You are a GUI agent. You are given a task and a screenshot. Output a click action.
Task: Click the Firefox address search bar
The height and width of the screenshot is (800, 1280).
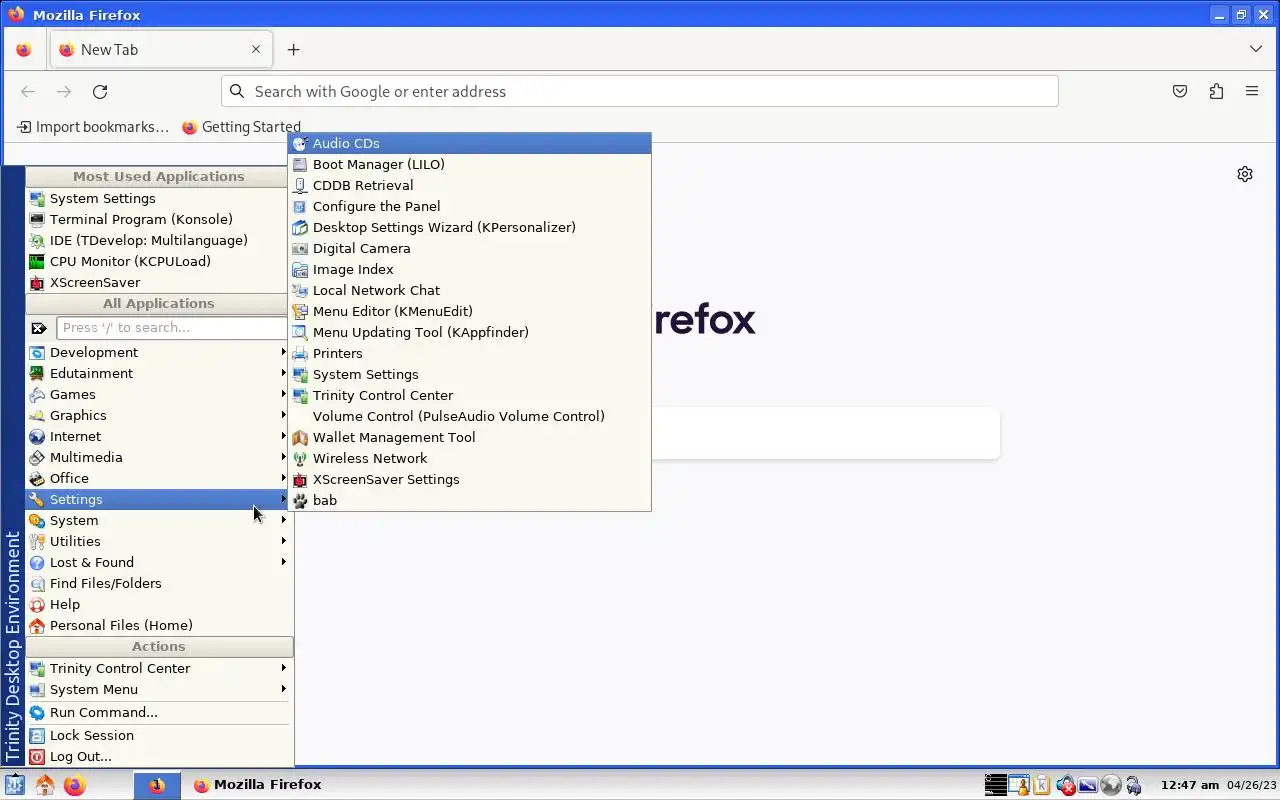[640, 91]
